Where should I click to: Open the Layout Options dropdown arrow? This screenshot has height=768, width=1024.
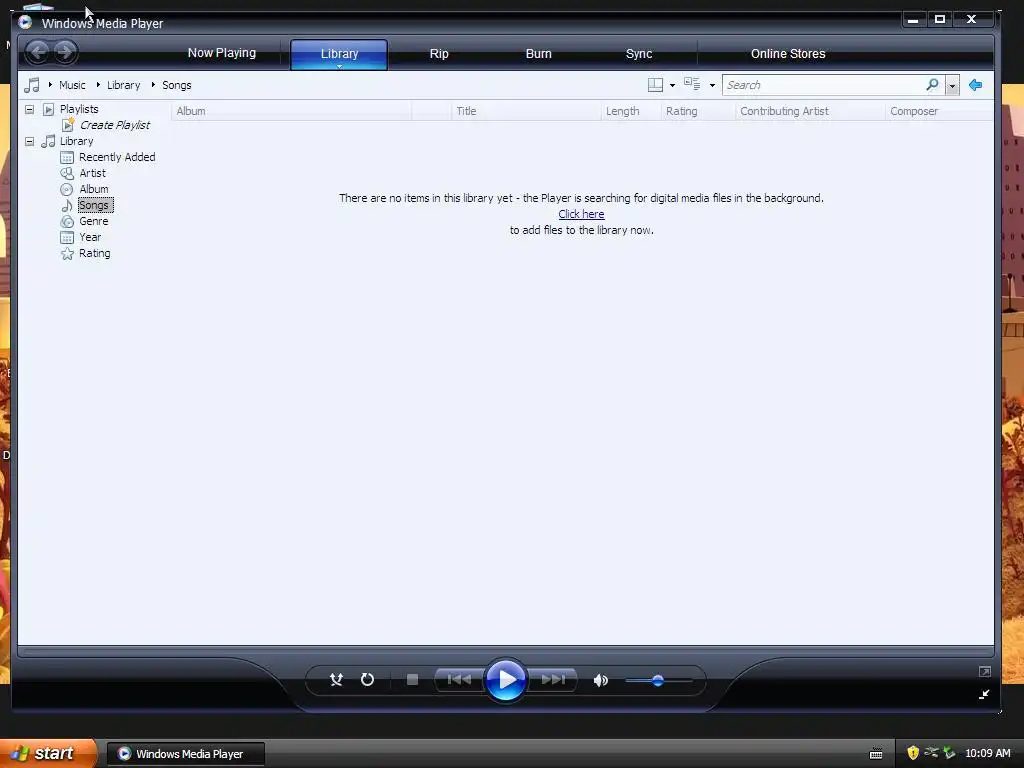coord(673,86)
